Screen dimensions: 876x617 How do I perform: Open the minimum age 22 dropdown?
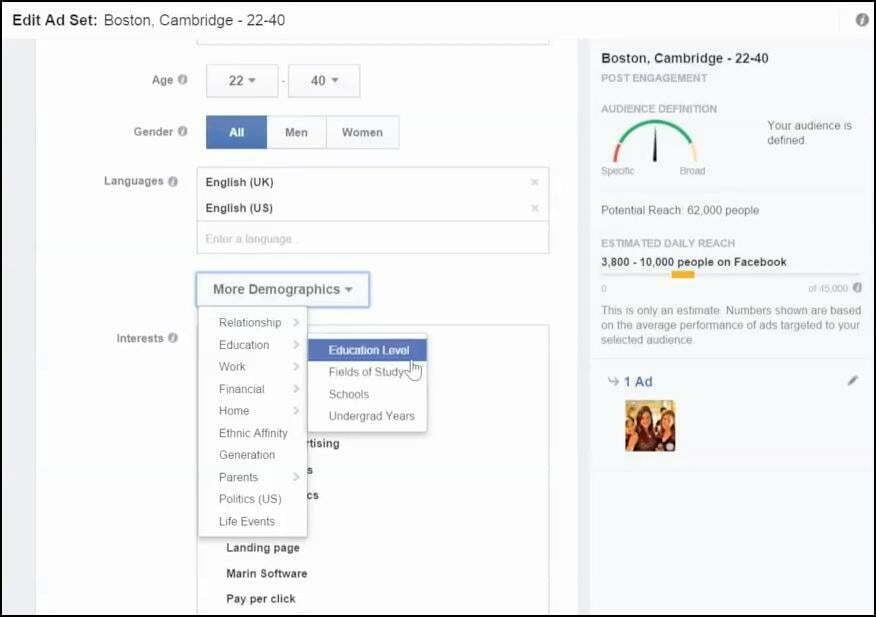[242, 81]
